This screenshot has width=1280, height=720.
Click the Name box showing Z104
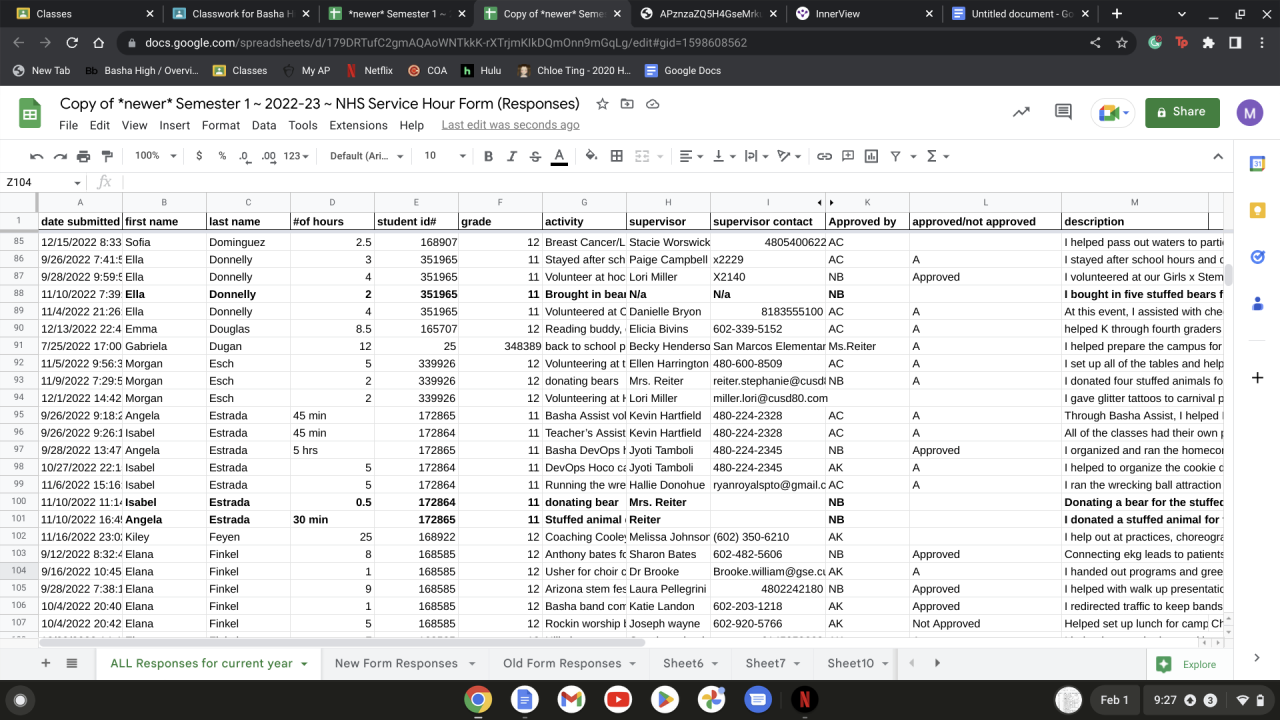40,182
